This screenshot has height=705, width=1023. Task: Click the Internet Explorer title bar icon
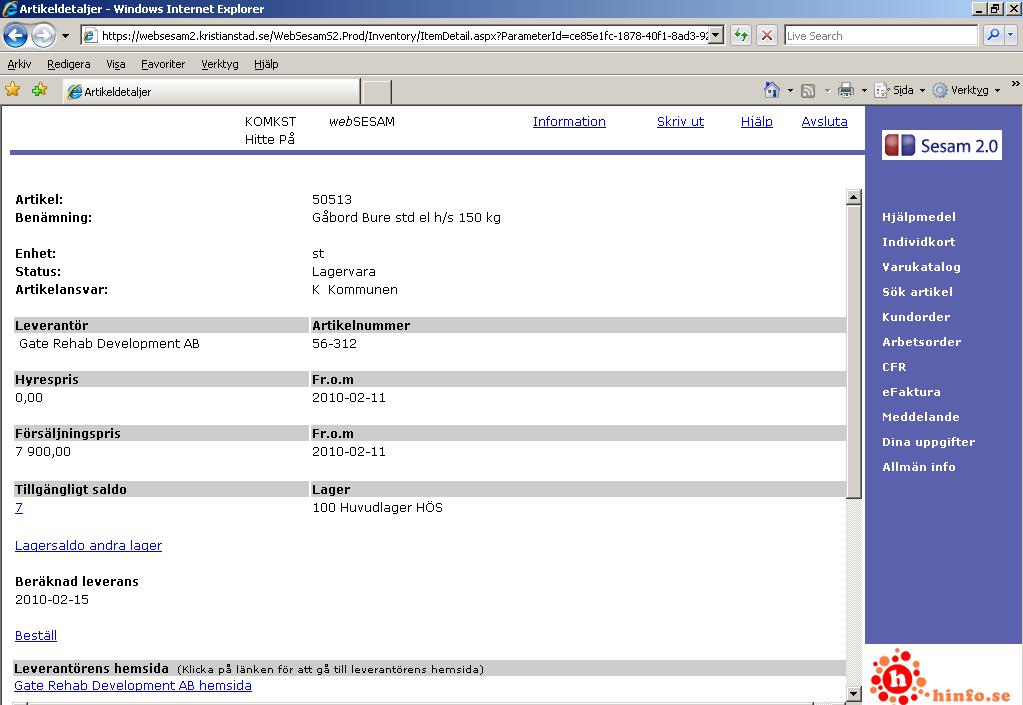[9, 8]
